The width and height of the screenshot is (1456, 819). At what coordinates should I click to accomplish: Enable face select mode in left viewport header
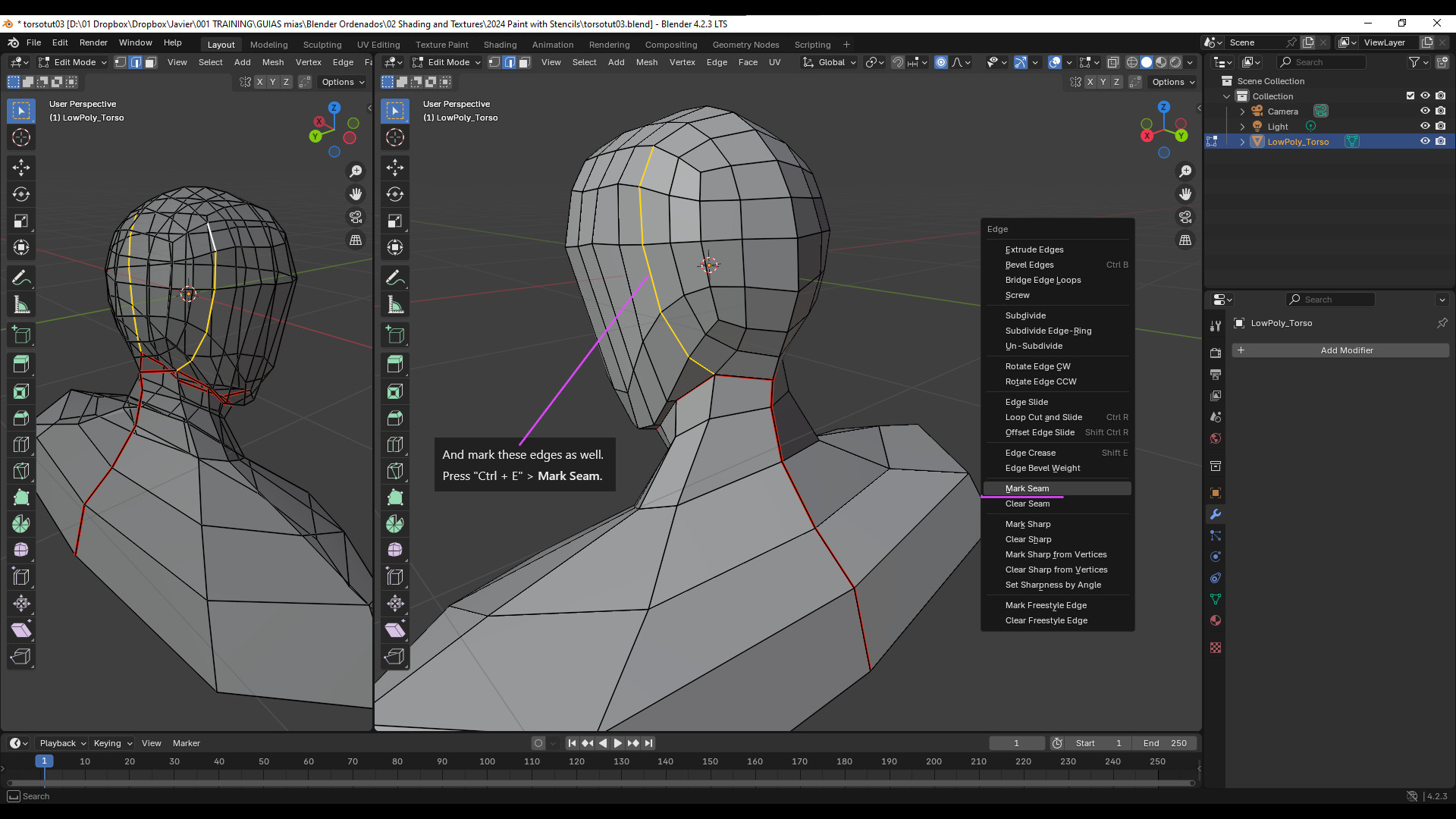click(x=150, y=62)
